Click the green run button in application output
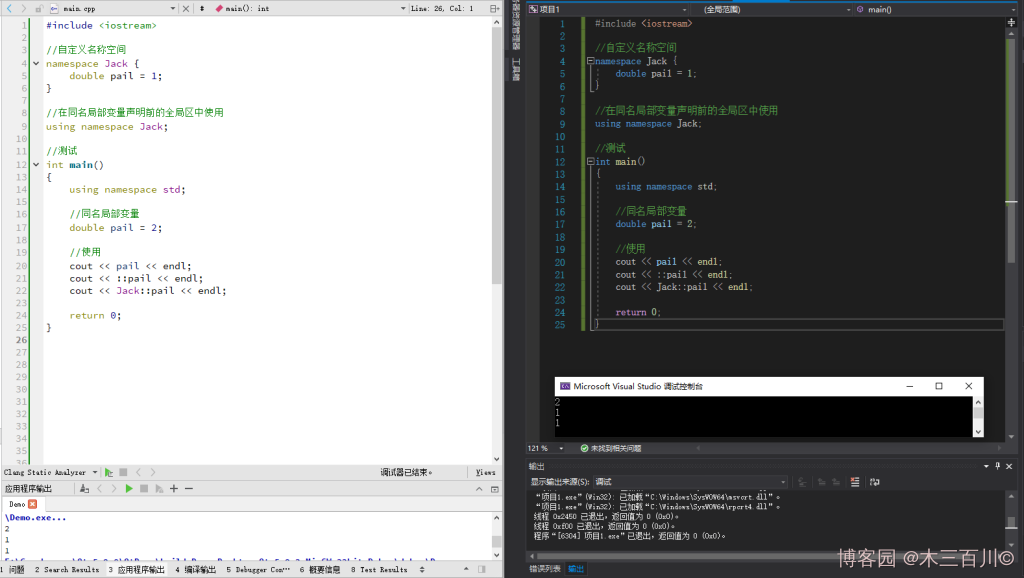This screenshot has height=578, width=1024. 129,488
